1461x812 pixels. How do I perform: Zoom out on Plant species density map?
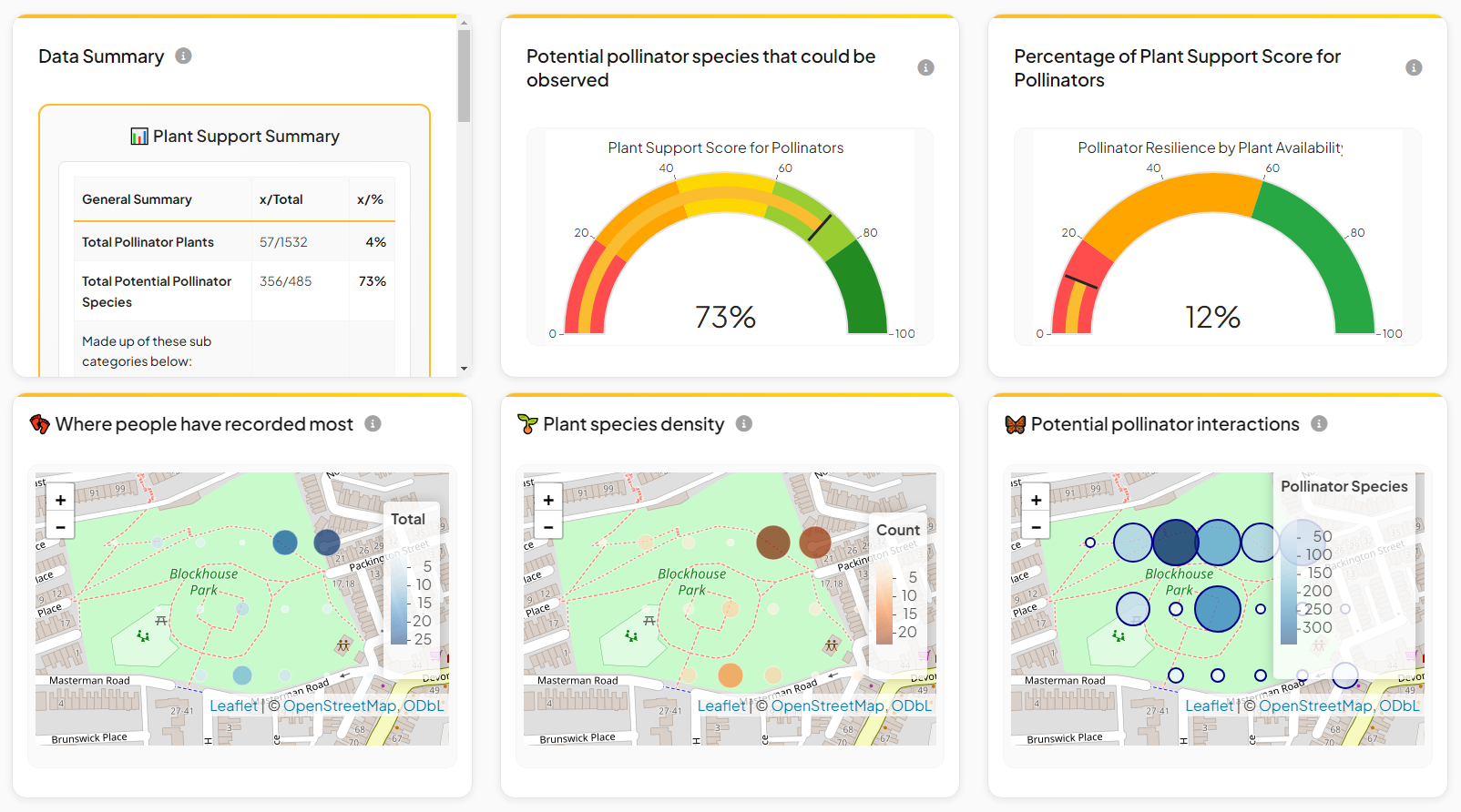pos(548,526)
